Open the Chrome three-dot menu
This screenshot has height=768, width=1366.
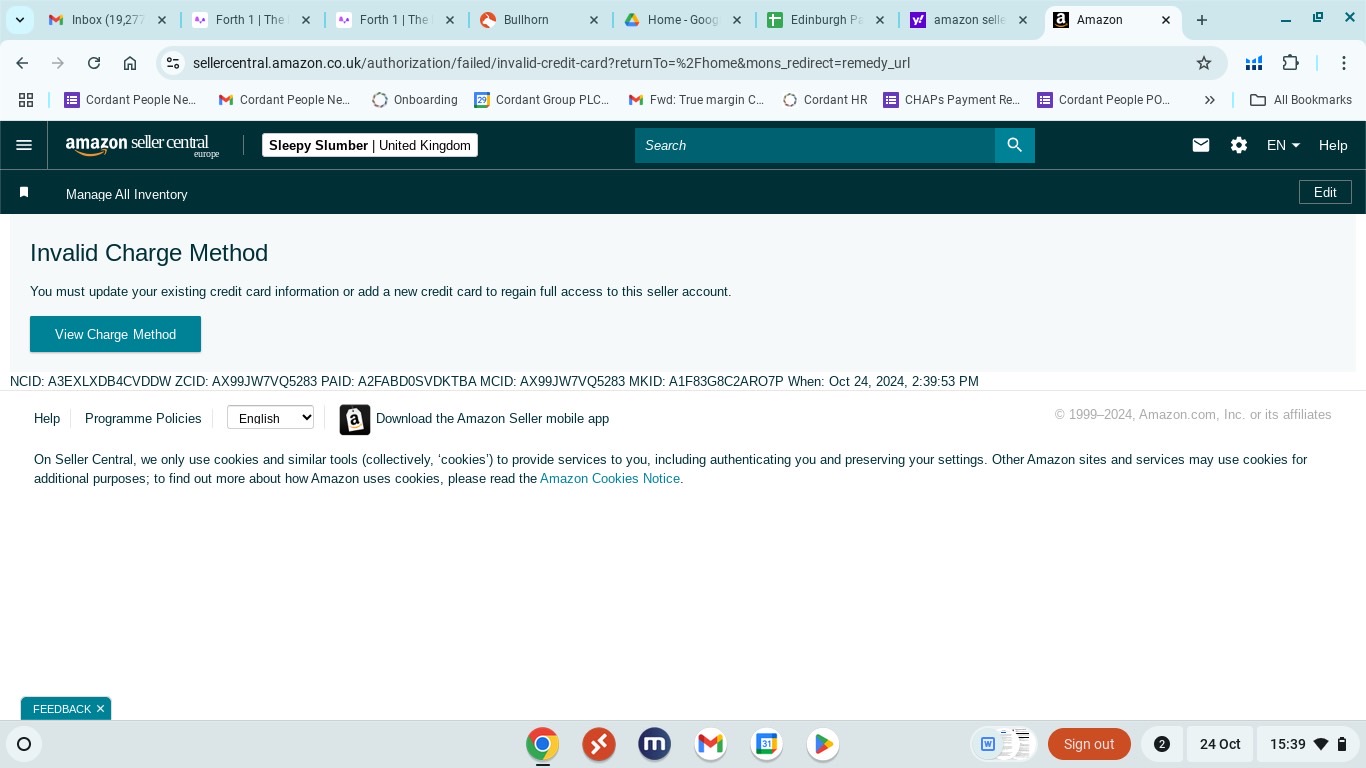point(1345,63)
